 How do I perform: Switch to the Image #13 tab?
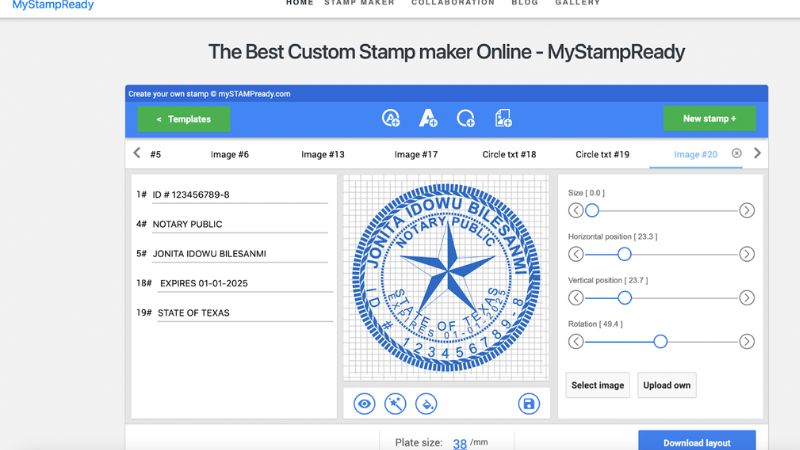(322, 155)
